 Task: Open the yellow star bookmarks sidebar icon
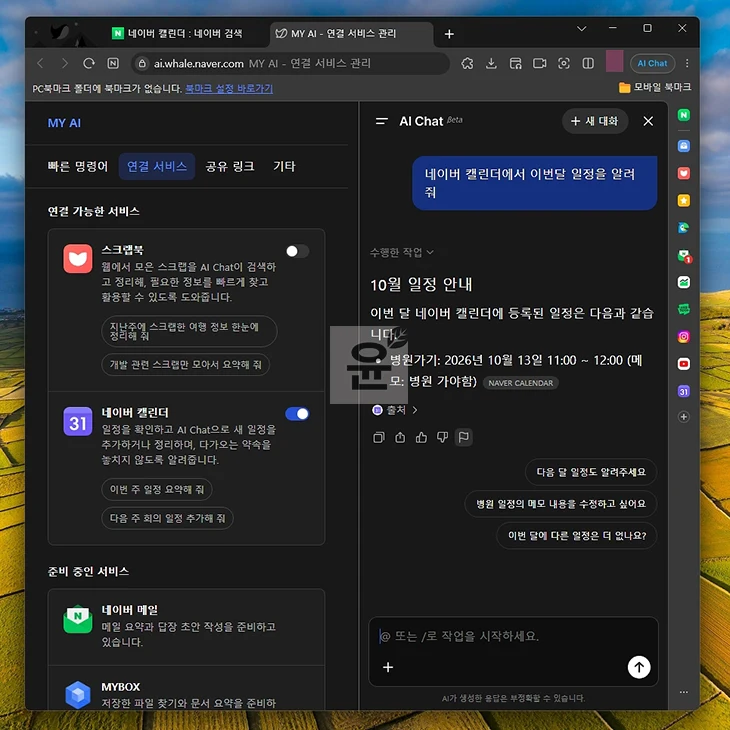pyautogui.click(x=683, y=201)
